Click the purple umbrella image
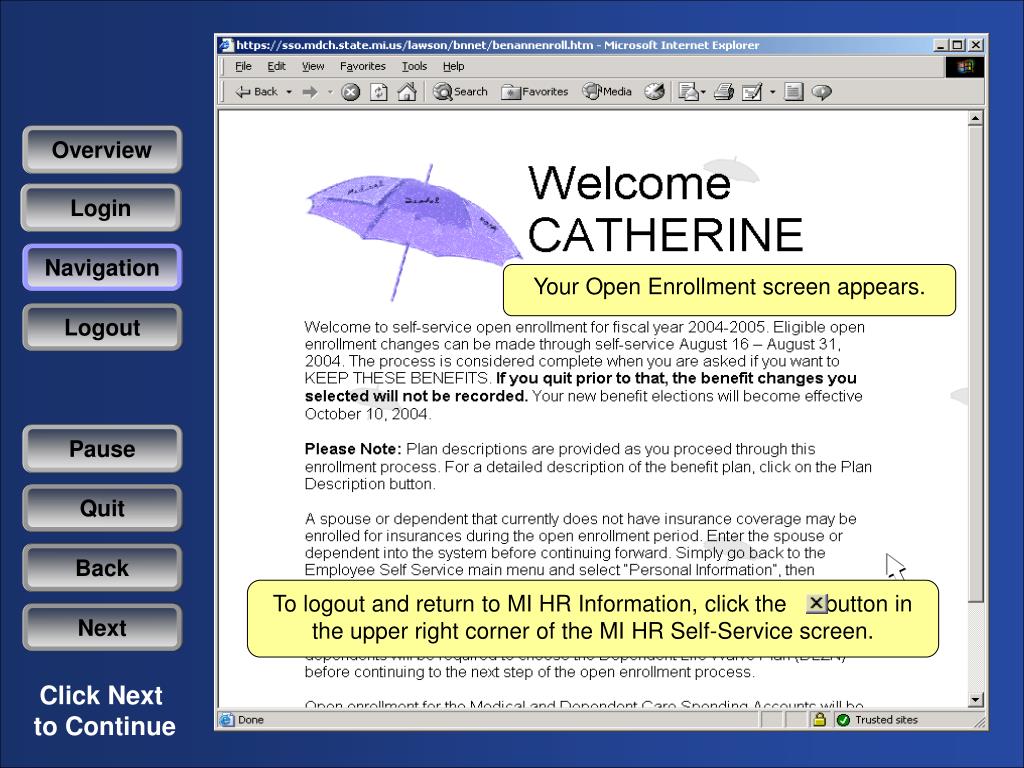Viewport: 1024px width, 768px height. [414, 231]
